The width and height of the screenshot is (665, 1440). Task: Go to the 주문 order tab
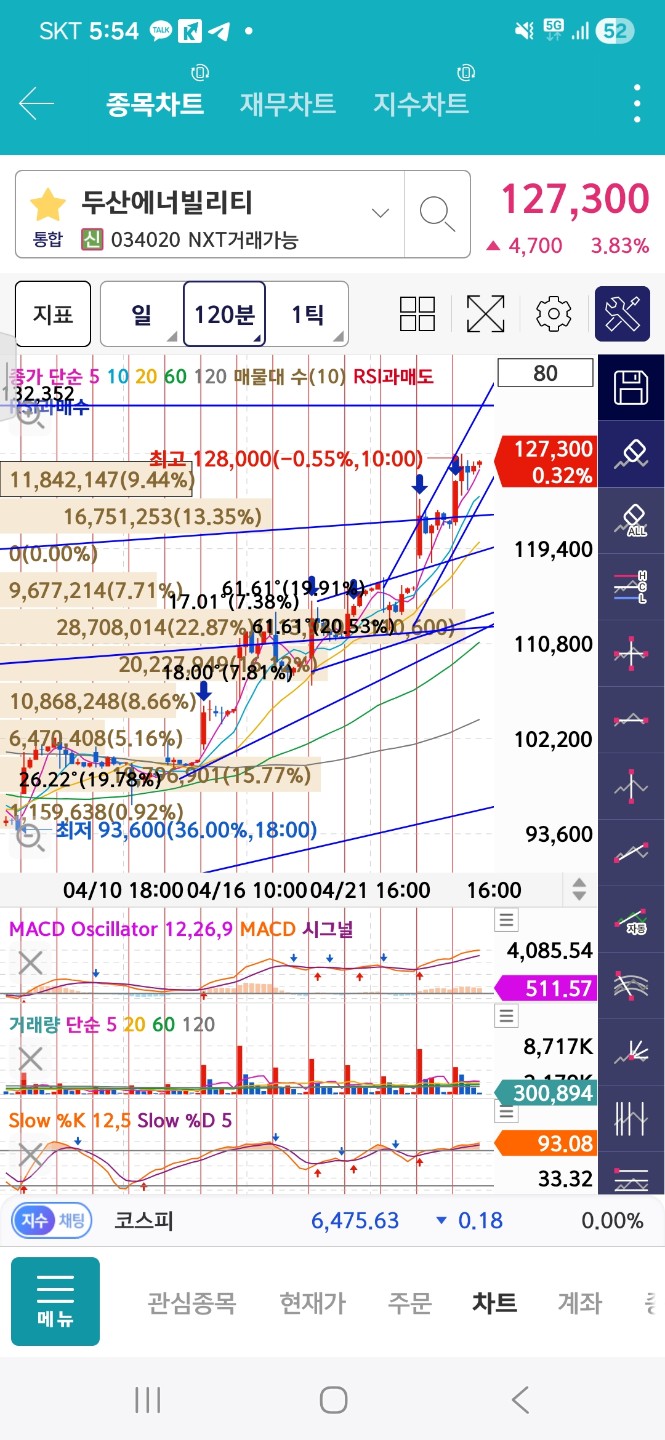(409, 1303)
